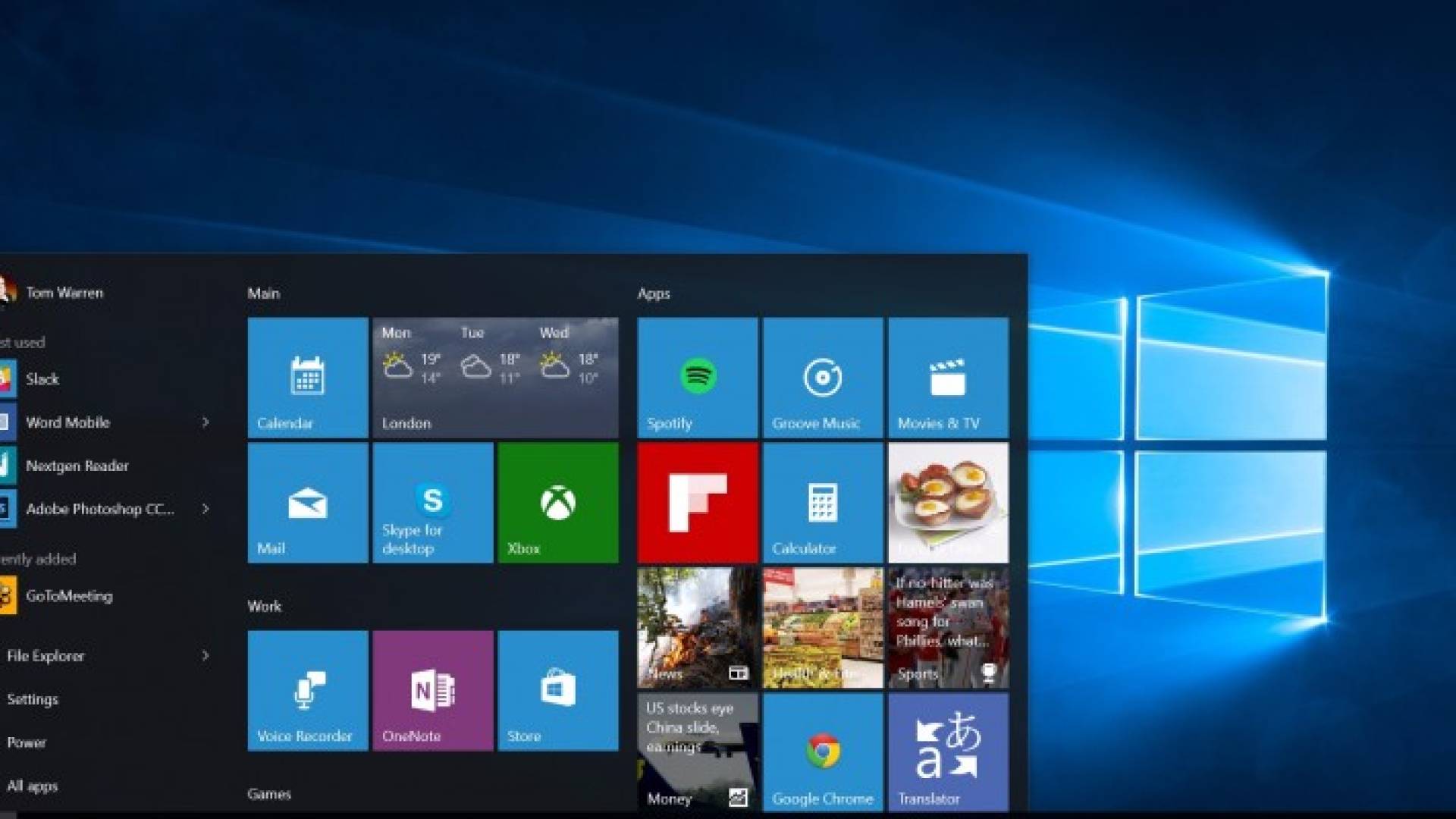Open the Sports live tile
Screen dimensions: 1456x819
[949, 628]
